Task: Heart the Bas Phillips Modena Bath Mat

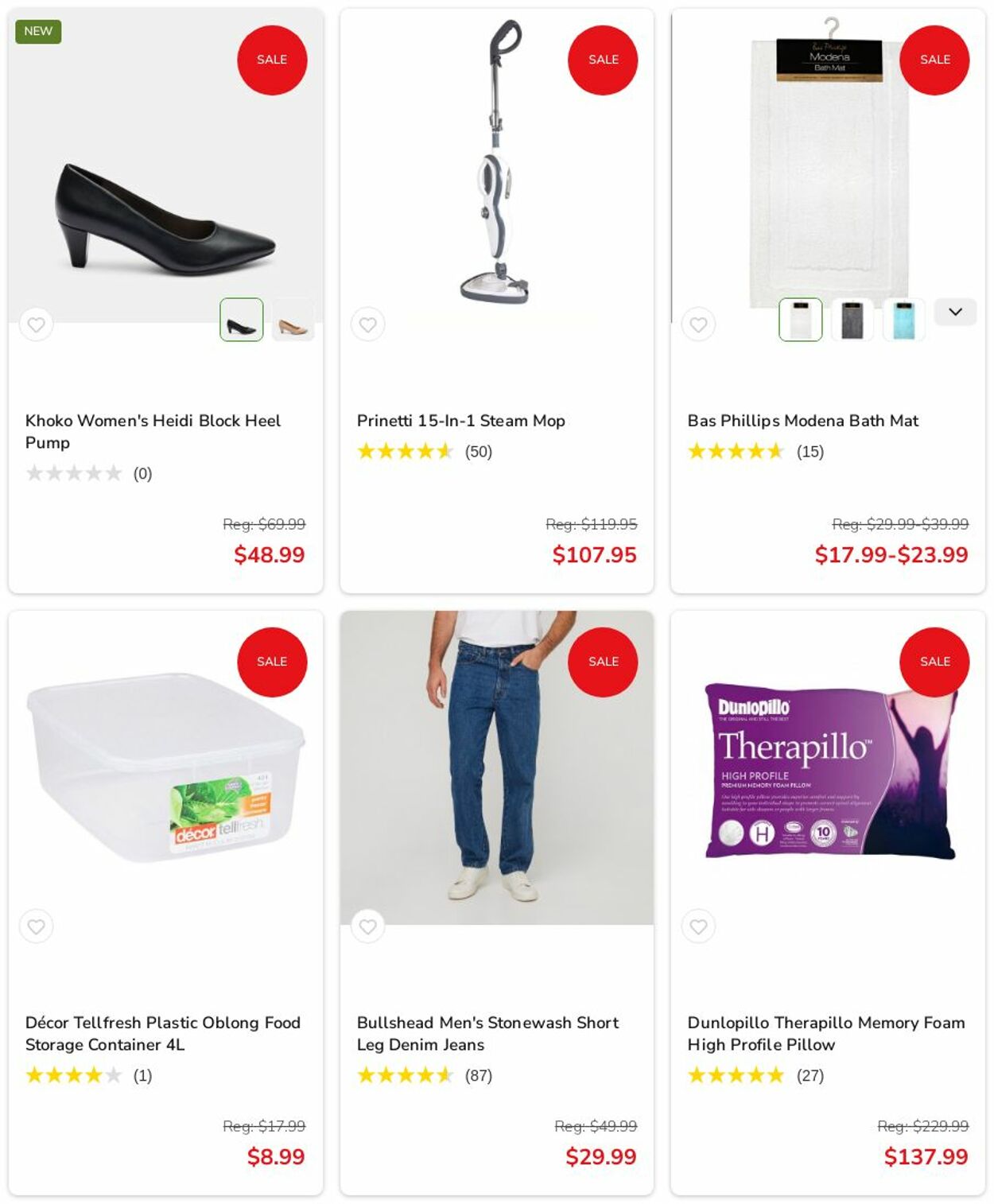Action: 698,324
